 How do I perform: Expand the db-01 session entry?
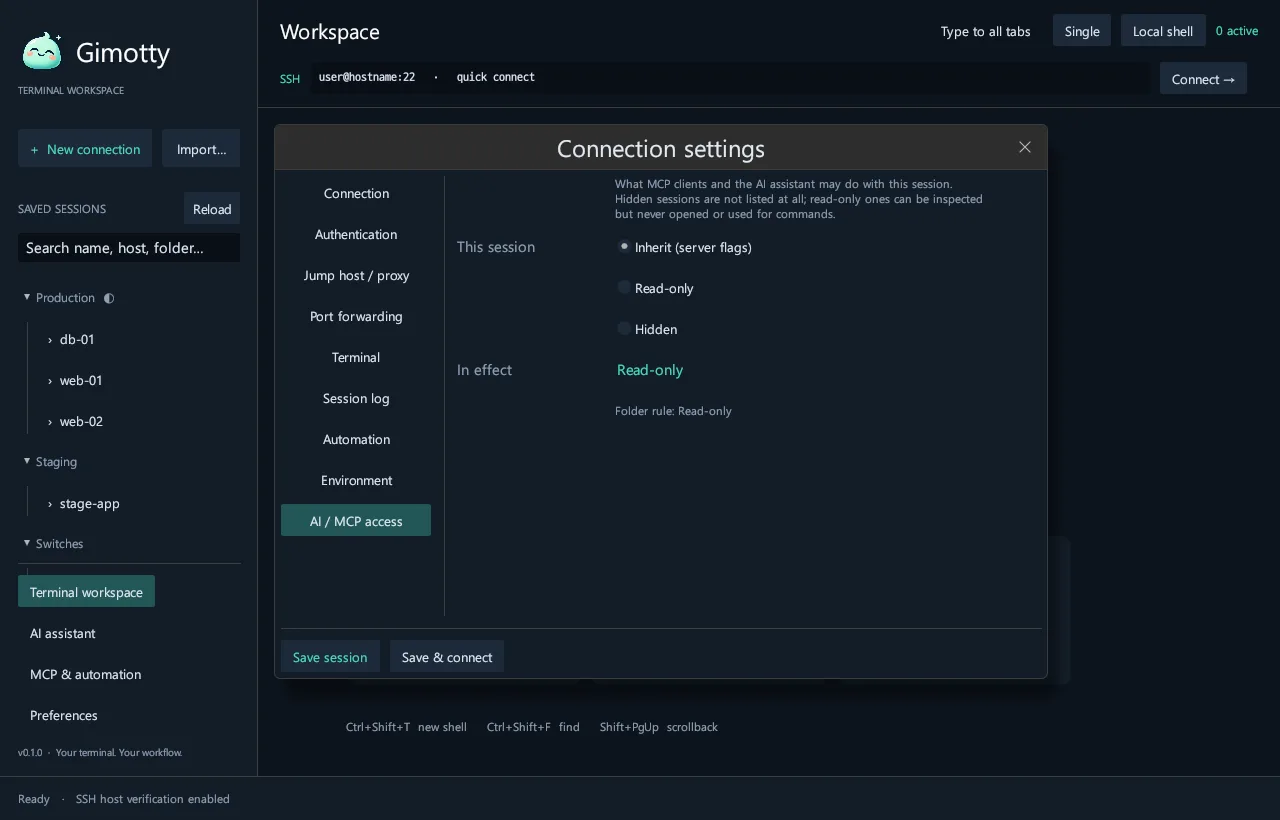pos(50,340)
